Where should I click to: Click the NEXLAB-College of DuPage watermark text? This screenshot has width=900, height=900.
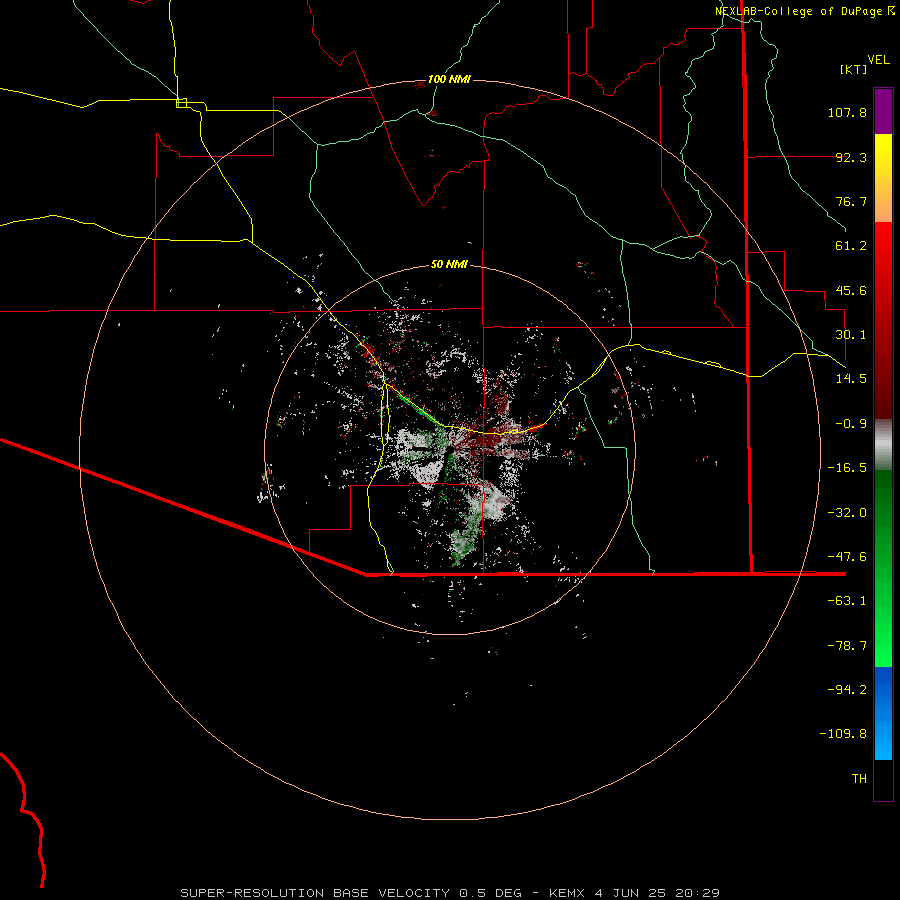pos(805,11)
